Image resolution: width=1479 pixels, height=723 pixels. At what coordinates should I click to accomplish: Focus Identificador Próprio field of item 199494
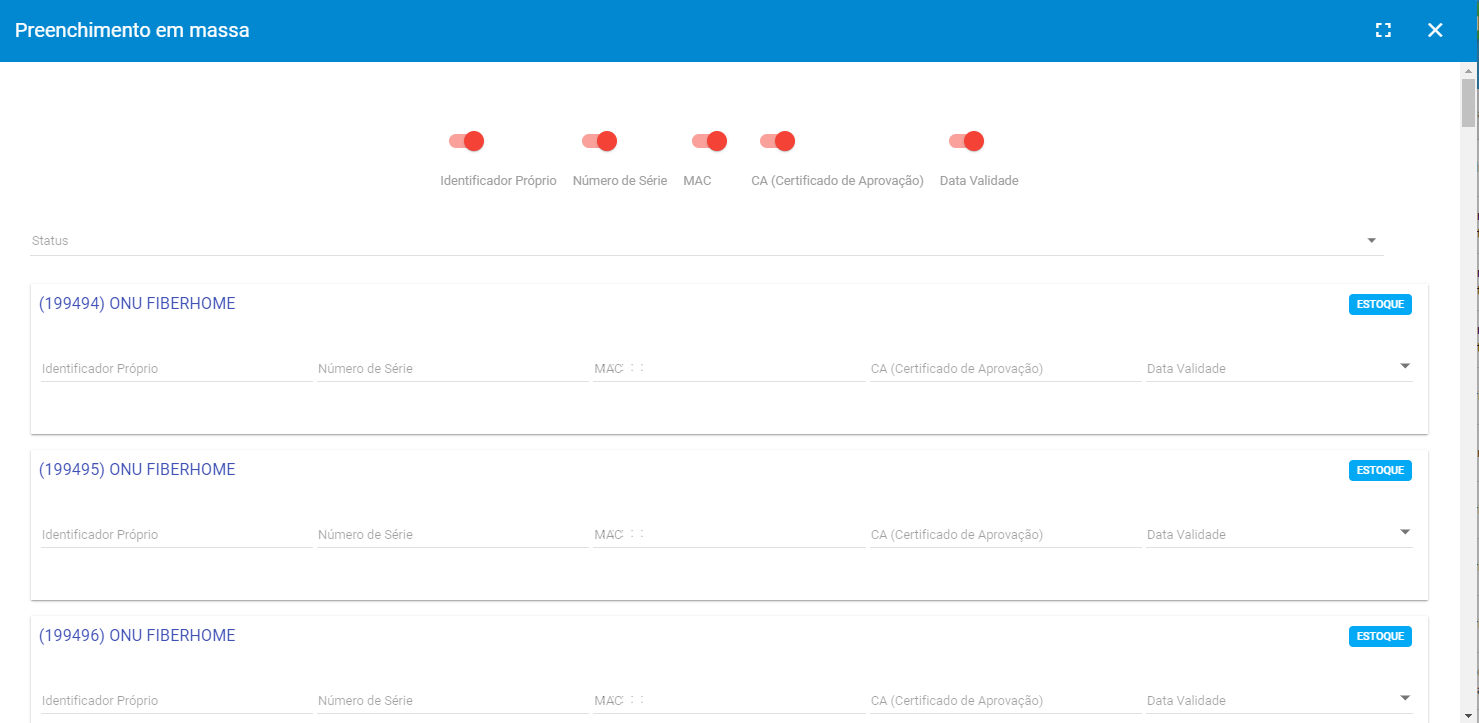pos(176,368)
